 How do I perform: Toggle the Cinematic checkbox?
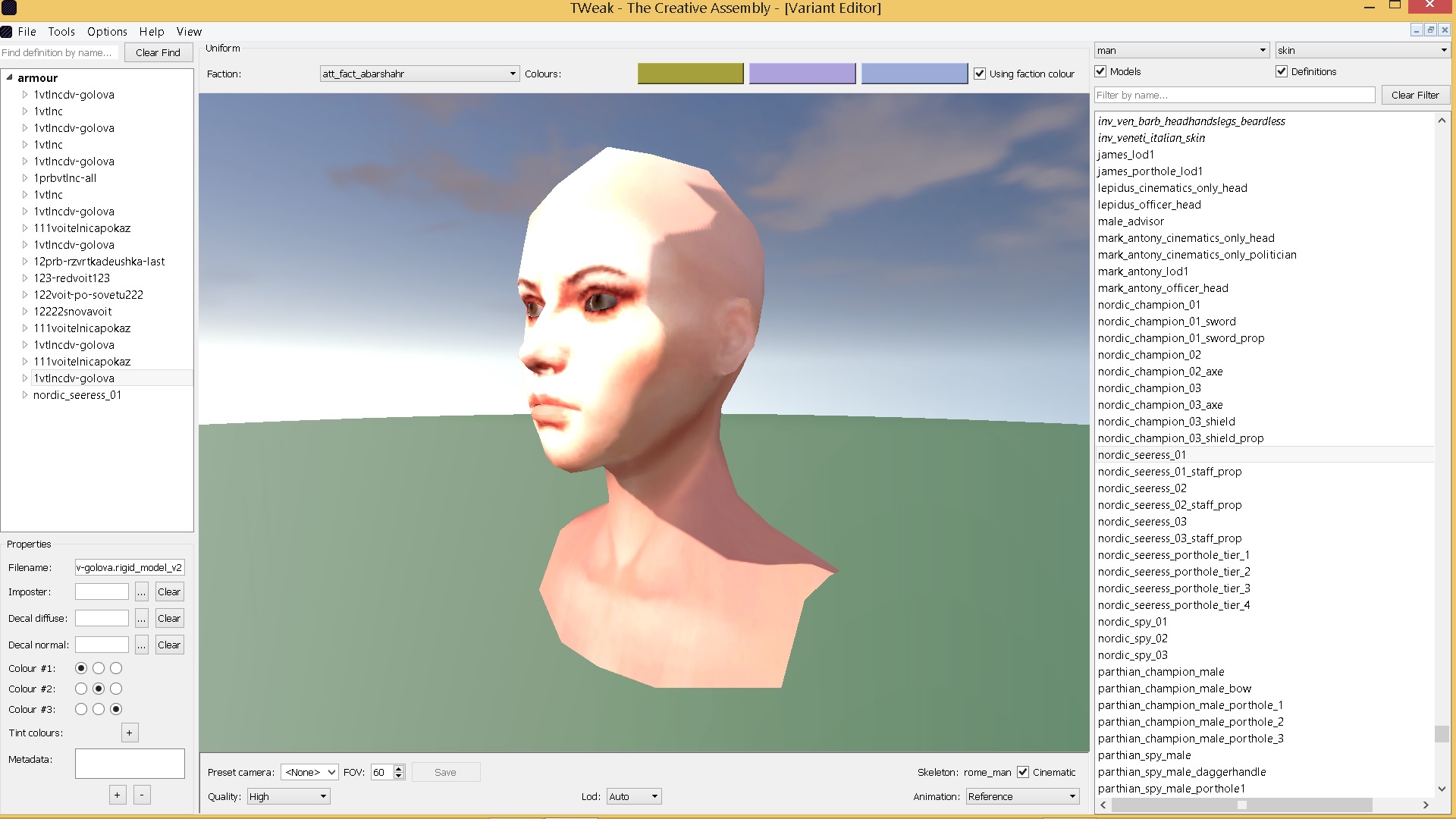1023,772
